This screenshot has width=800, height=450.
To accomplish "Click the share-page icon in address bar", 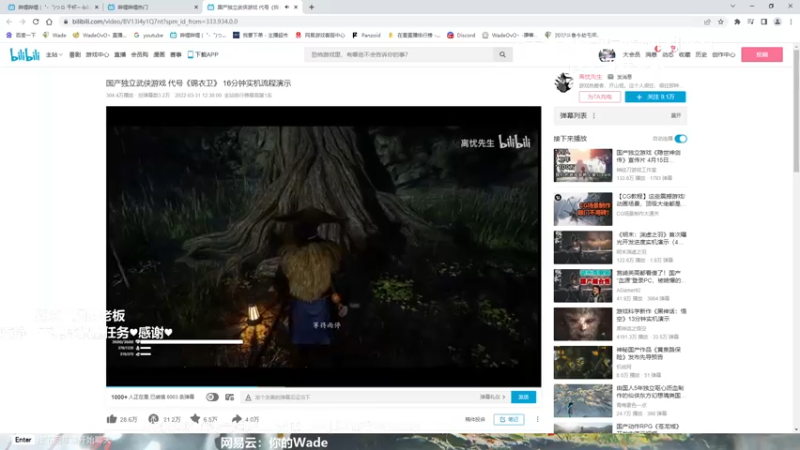I will 707,21.
